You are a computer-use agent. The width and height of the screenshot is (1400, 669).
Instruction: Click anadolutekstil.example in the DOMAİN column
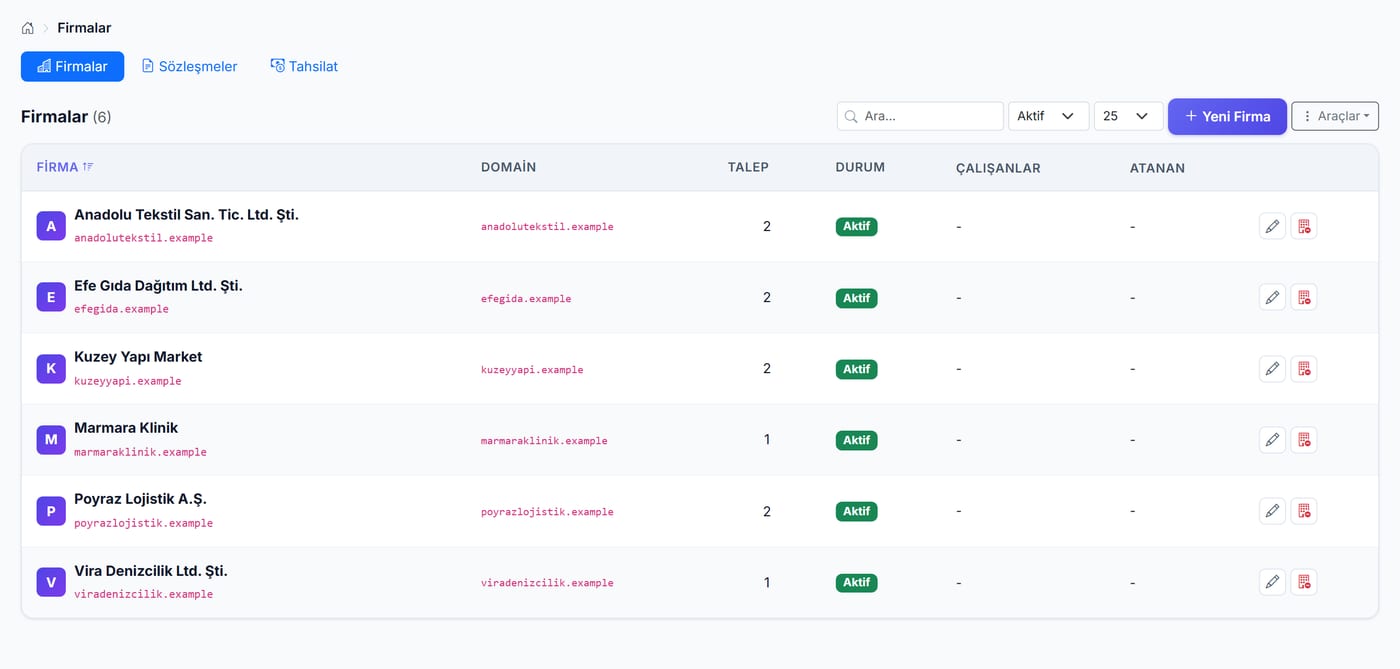(547, 227)
